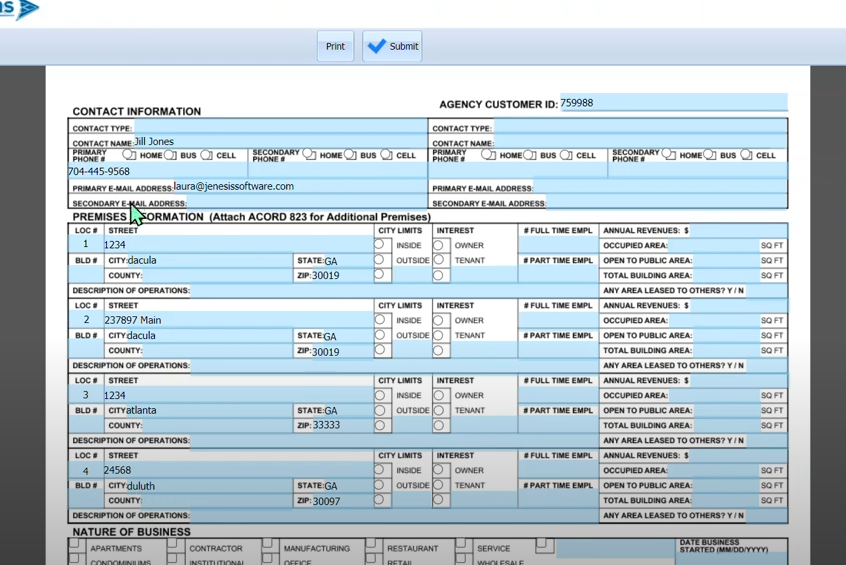Select Owner interest for Loc 1

[439, 246]
